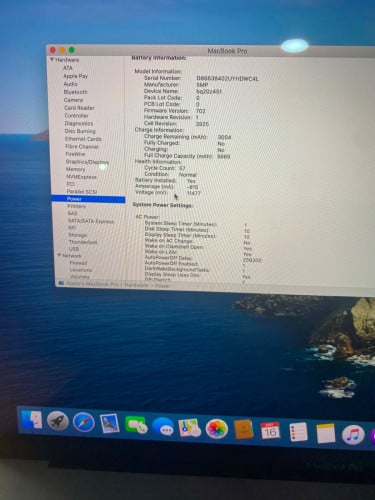Click the Firmware Version value 702
Image resolution: width=375 pixels, height=500 pixels.
[x=201, y=111]
